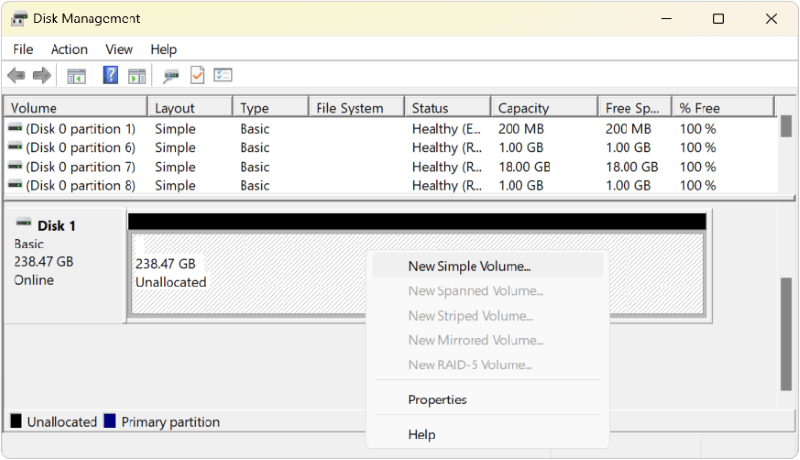
Task: Sort the volume list by Capacity column
Action: pyautogui.click(x=524, y=108)
